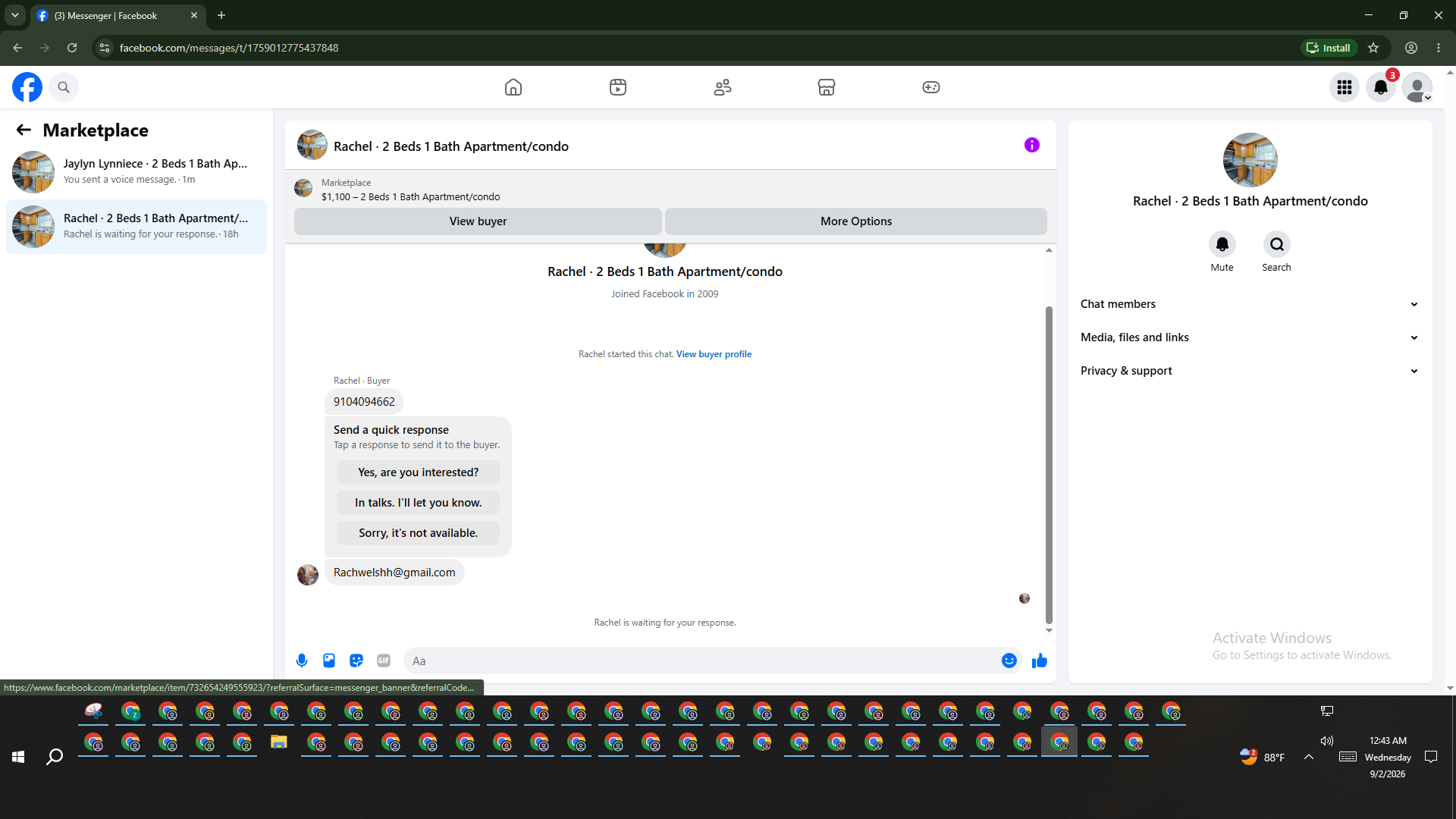
Task: Expand the Chat members section
Action: [1250, 304]
